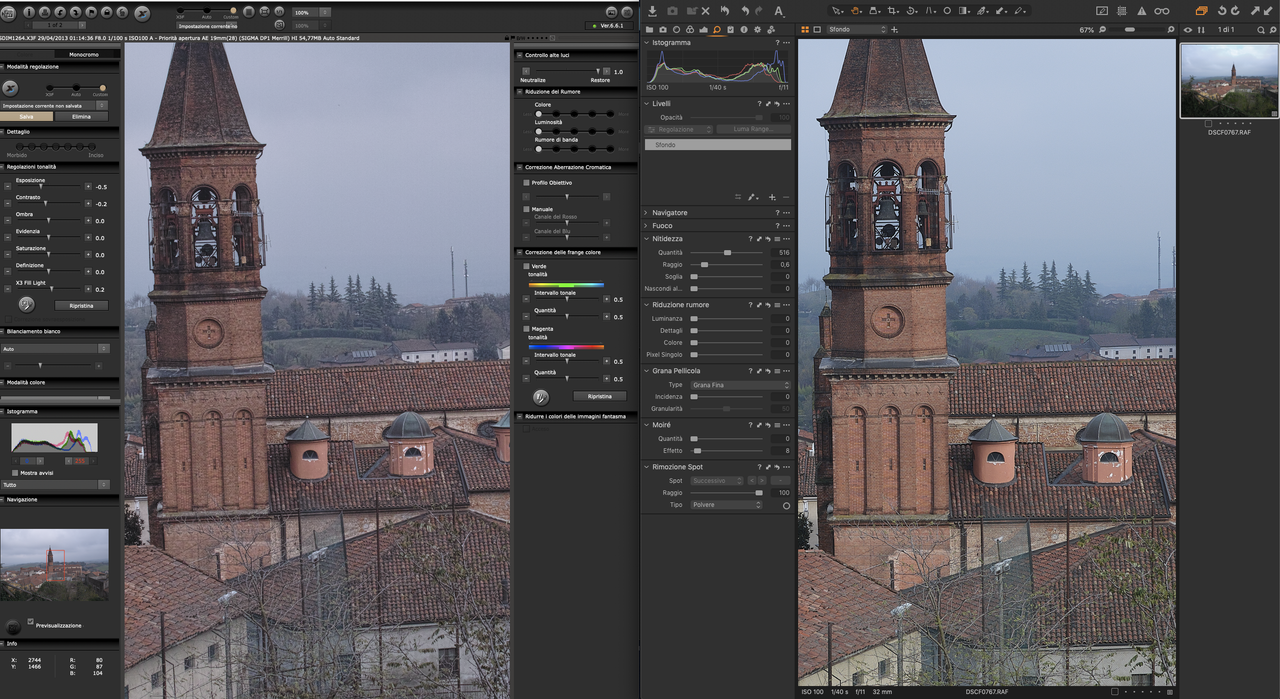This screenshot has height=699, width=1280.
Task: Switch to the Monocromo tab
Action: (x=84, y=54)
